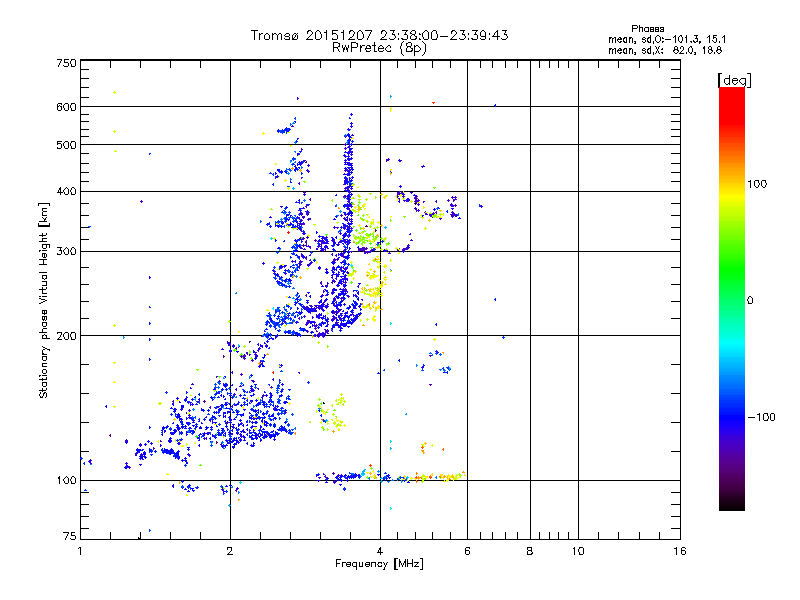Click the y-axis tick label '100'
This screenshot has height=600, width=800.
(66, 481)
